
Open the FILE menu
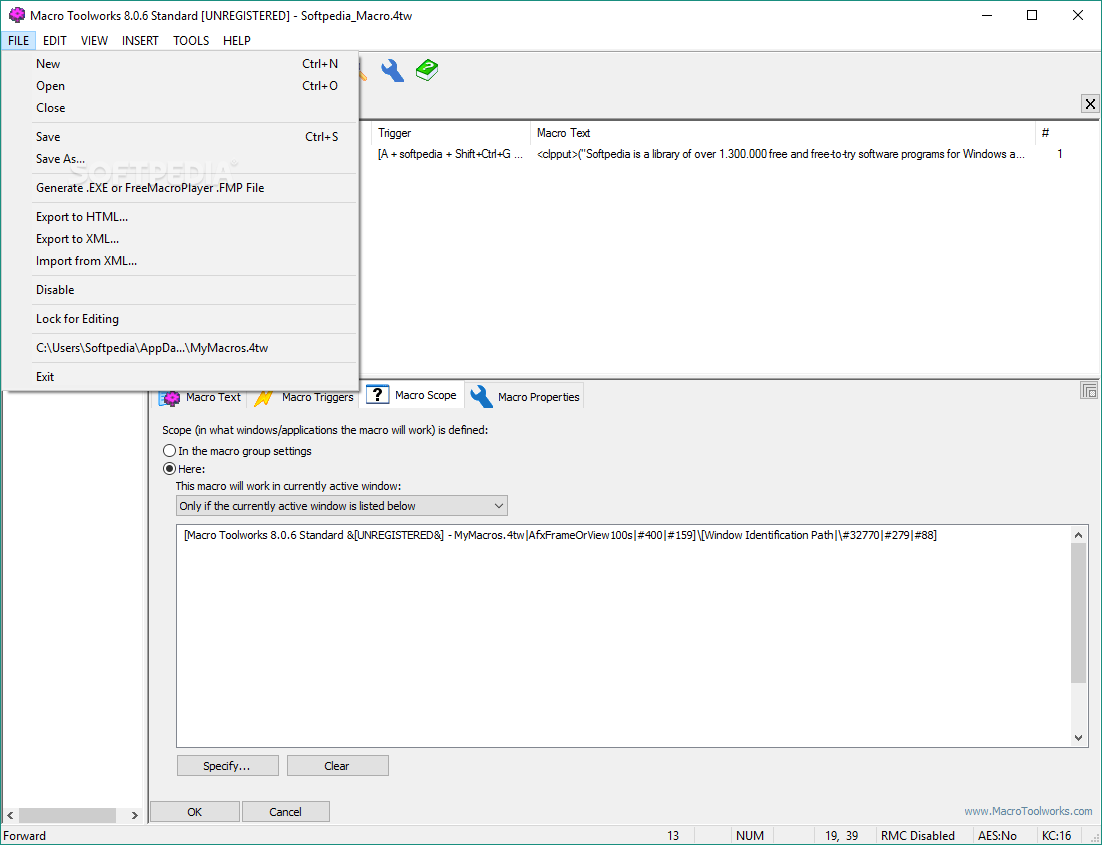[18, 41]
